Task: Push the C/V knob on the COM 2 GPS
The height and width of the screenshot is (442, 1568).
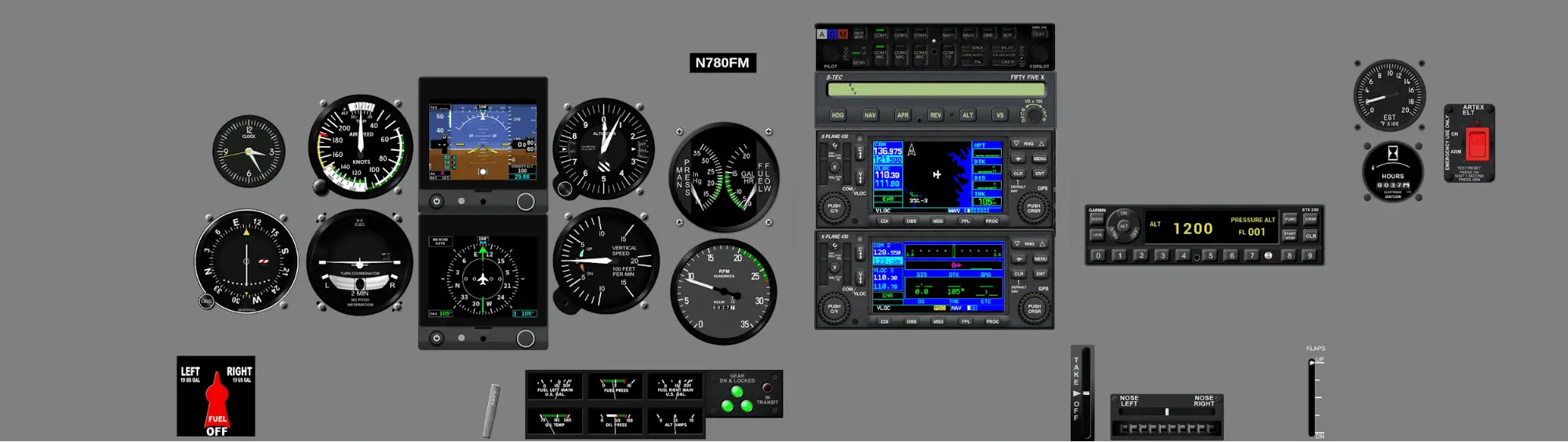Action: [835, 309]
